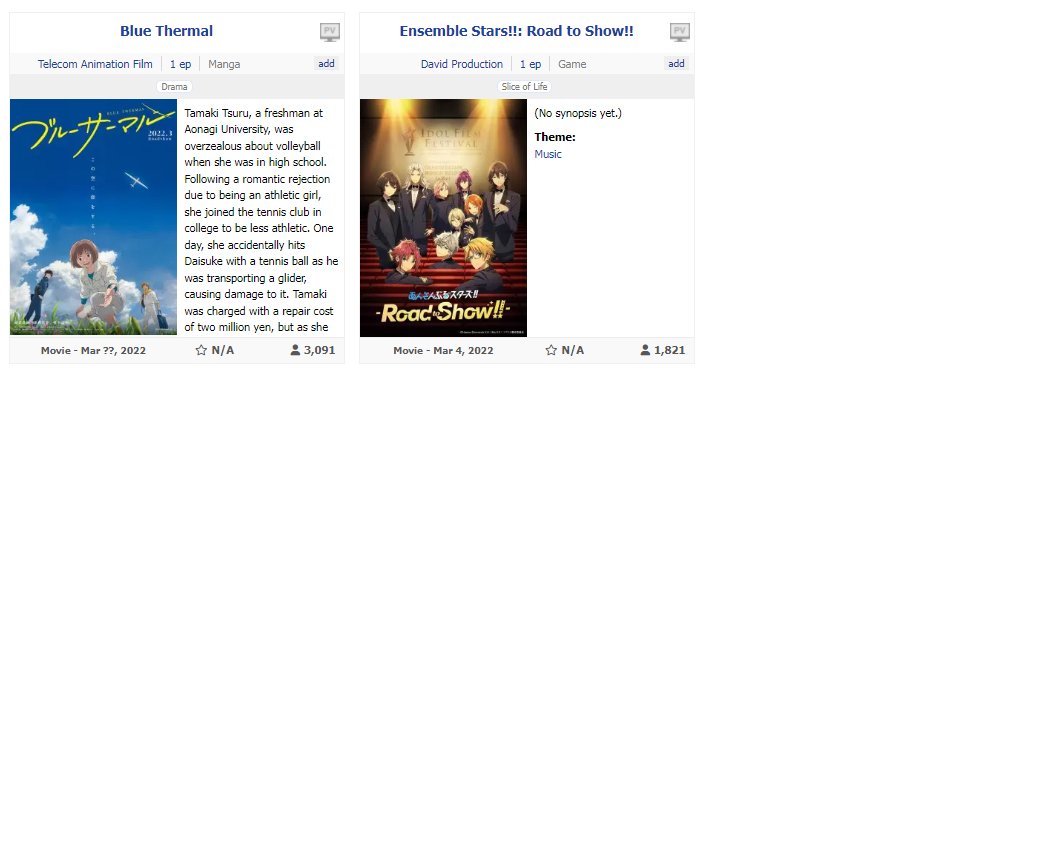Click the star score icon under Blue Thermal
Screen dimensions: 1056x852
coord(201,351)
